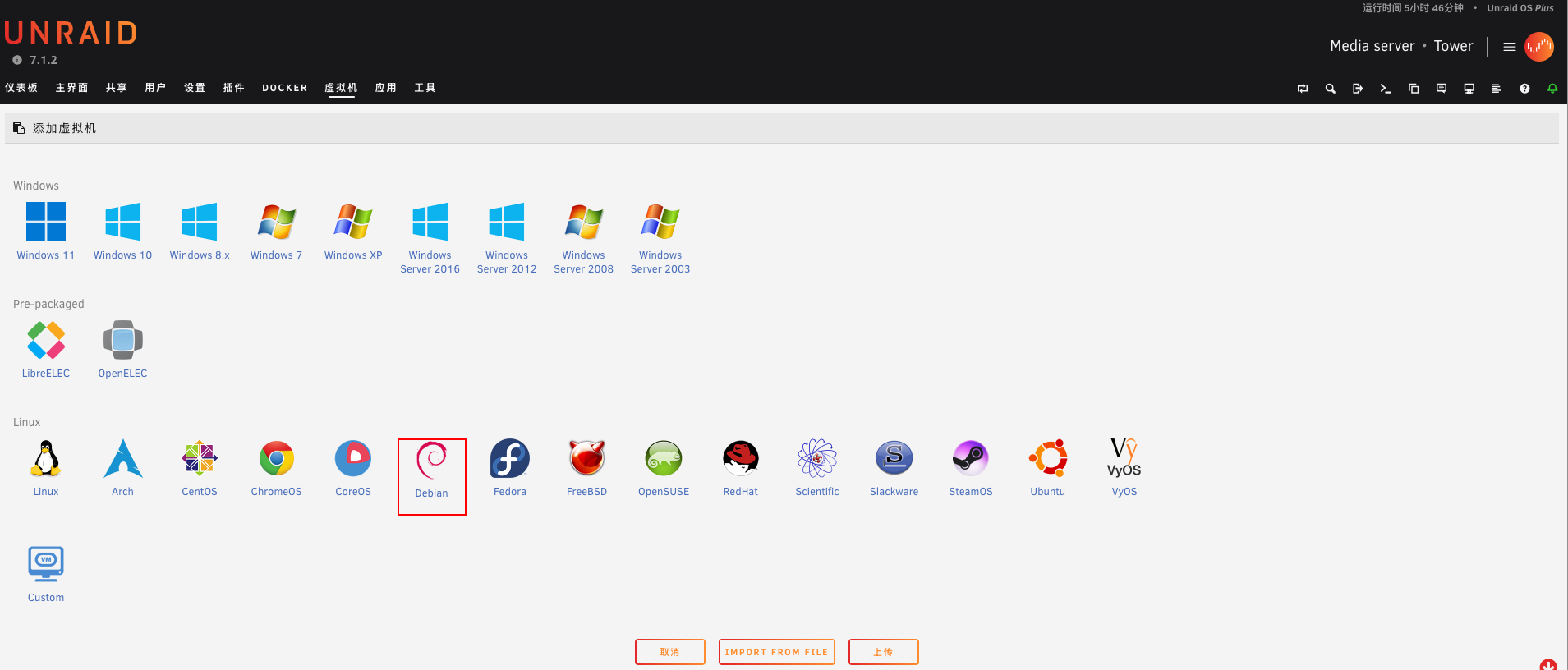Click the Tower server name
The image size is (1568, 670).
tap(1454, 46)
